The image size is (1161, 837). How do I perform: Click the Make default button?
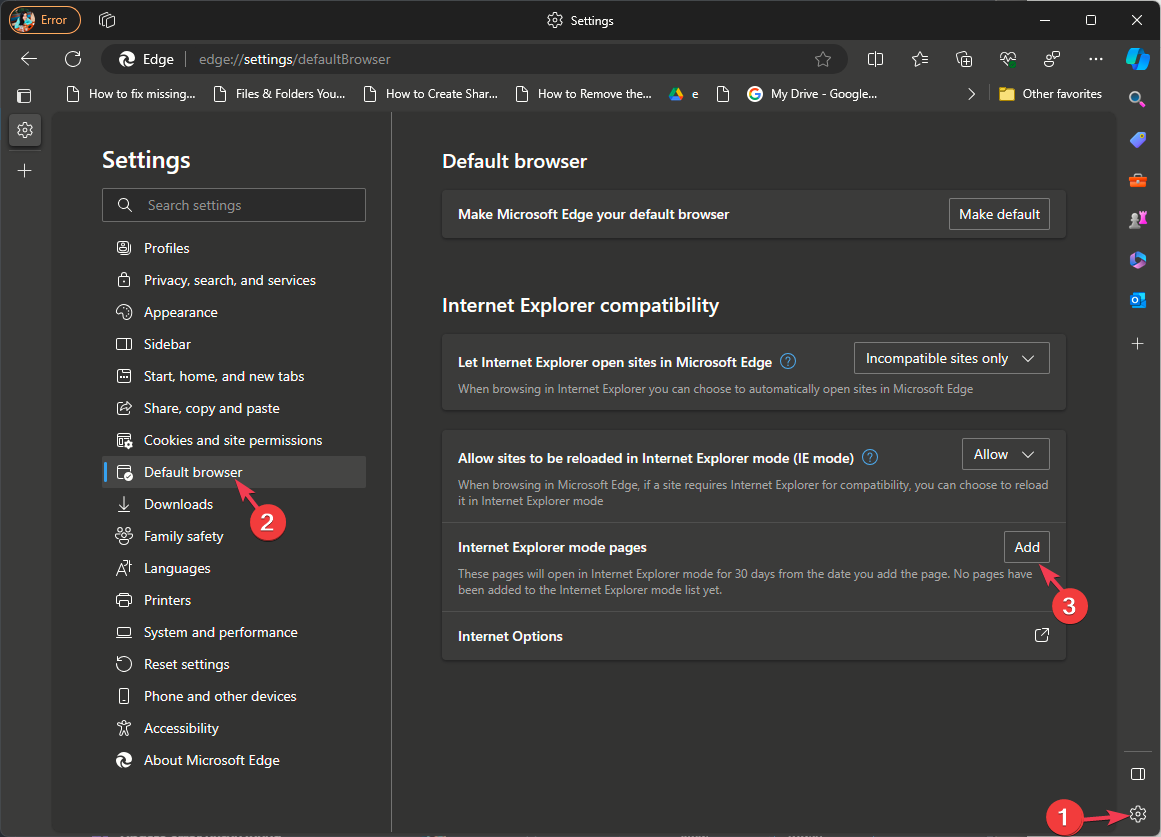(x=999, y=214)
